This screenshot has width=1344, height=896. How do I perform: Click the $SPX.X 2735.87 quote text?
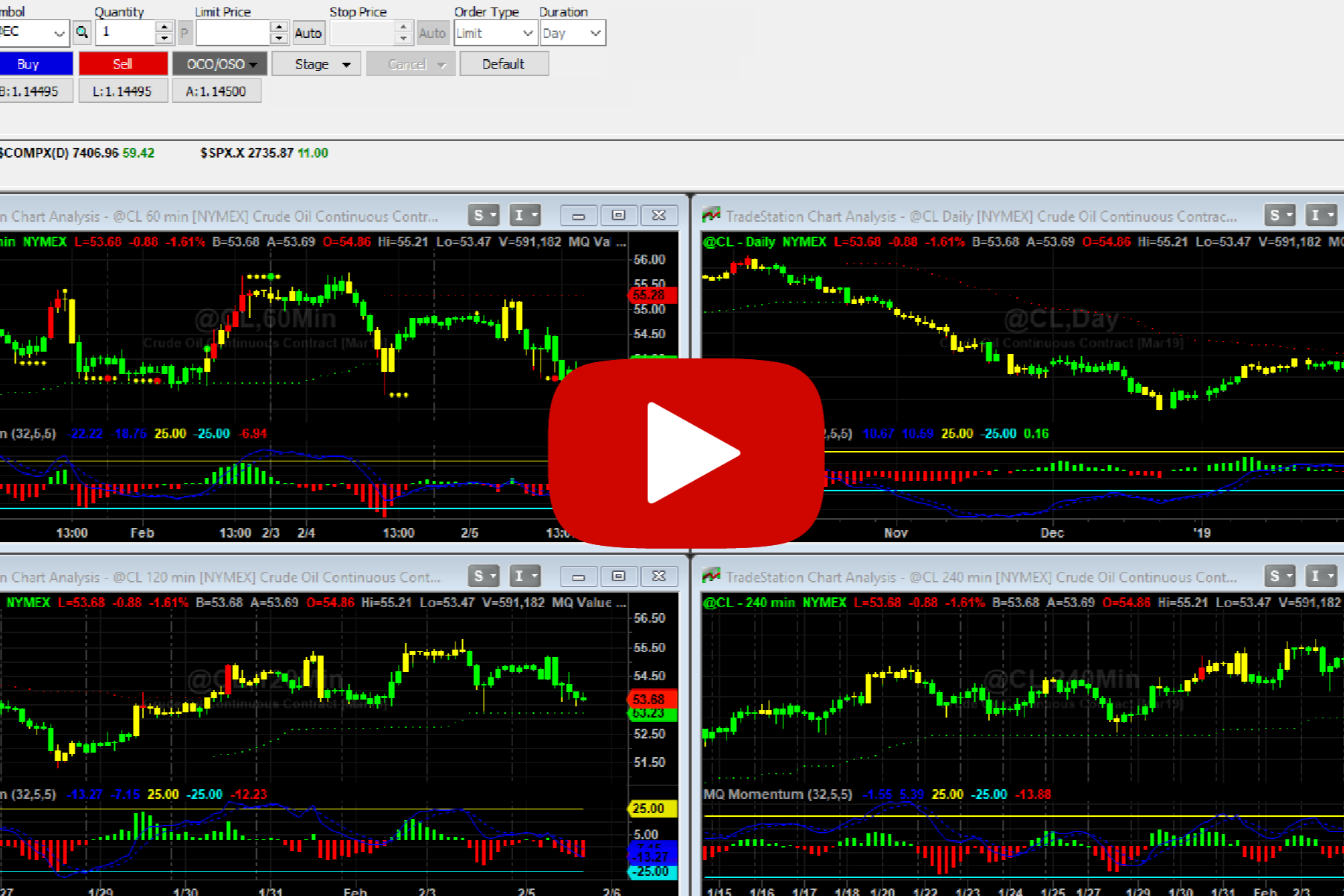point(247,153)
